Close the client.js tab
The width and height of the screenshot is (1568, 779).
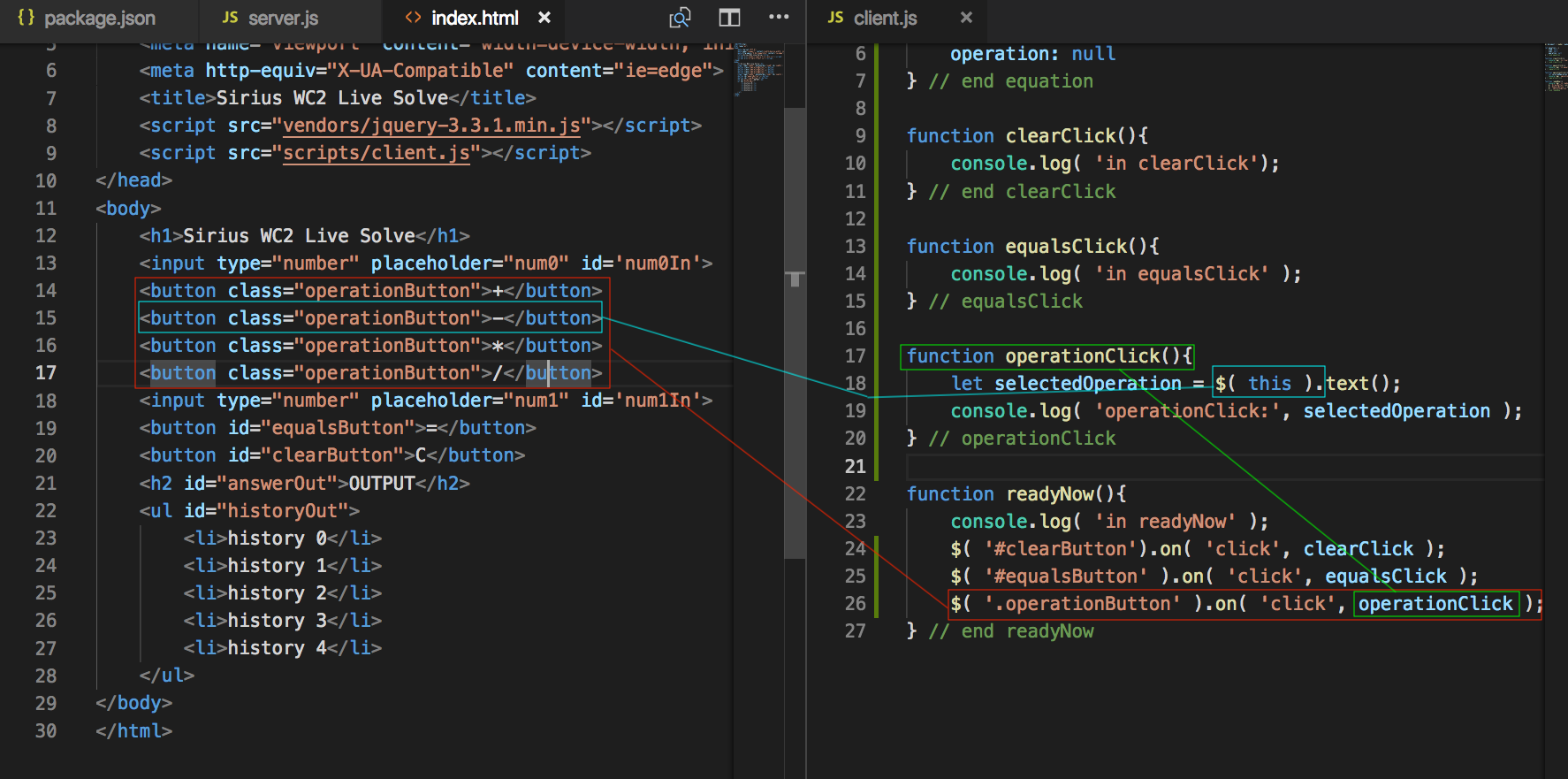pyautogui.click(x=966, y=18)
